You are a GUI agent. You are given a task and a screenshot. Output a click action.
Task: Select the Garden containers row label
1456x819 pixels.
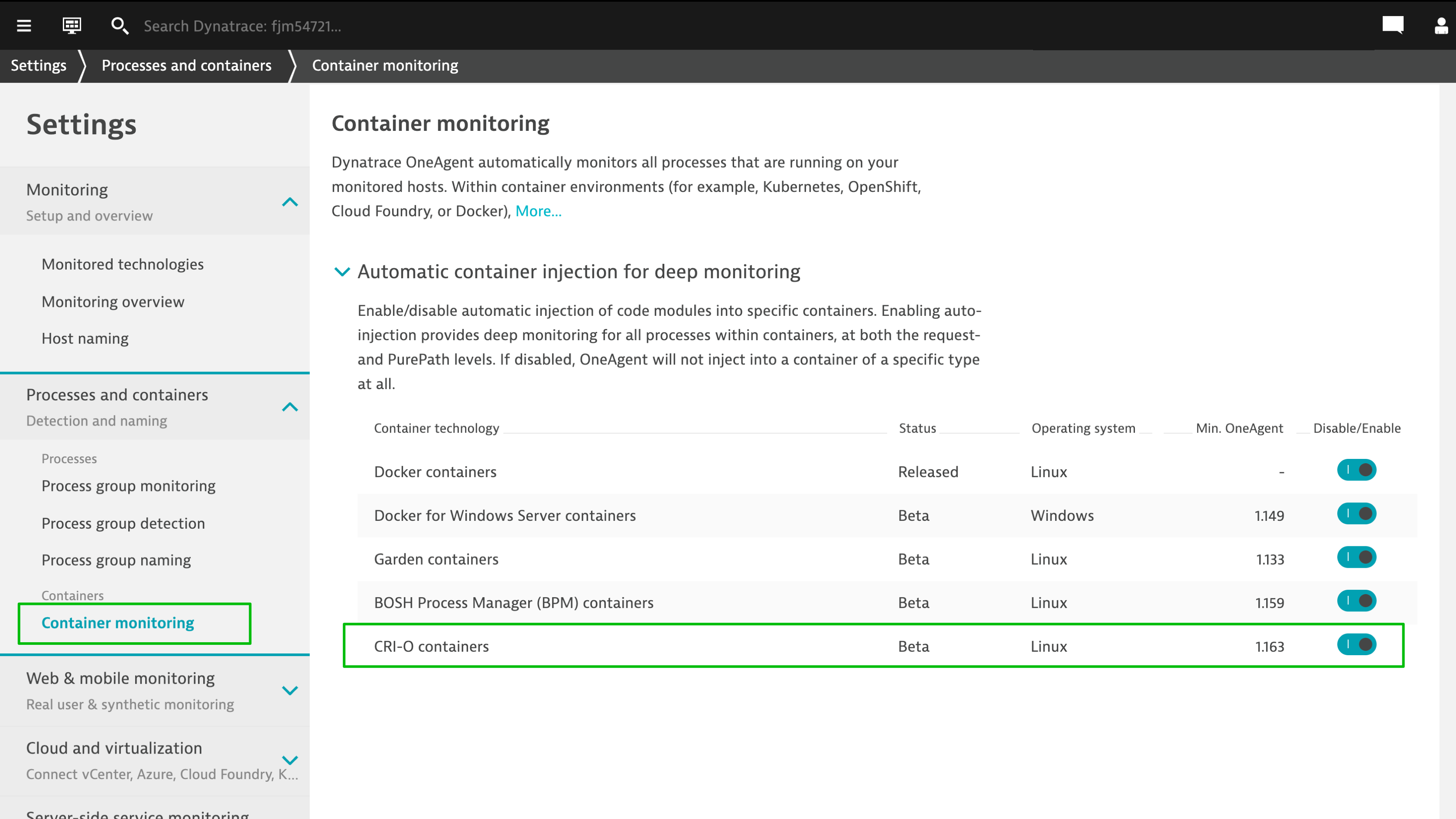436,559
